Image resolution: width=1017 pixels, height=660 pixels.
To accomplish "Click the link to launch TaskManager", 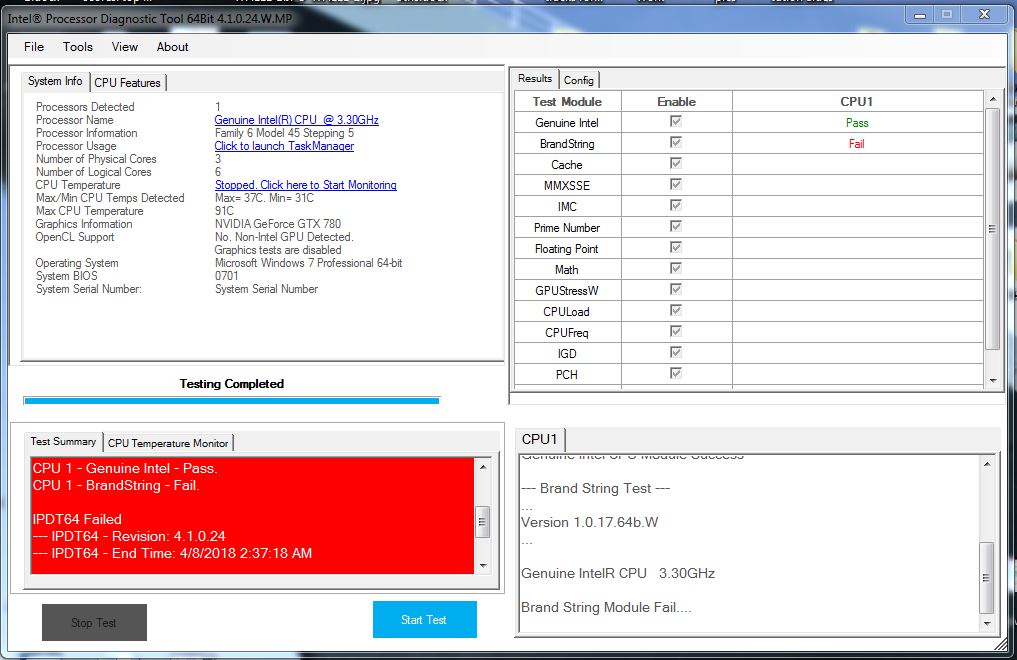I will 284,146.
